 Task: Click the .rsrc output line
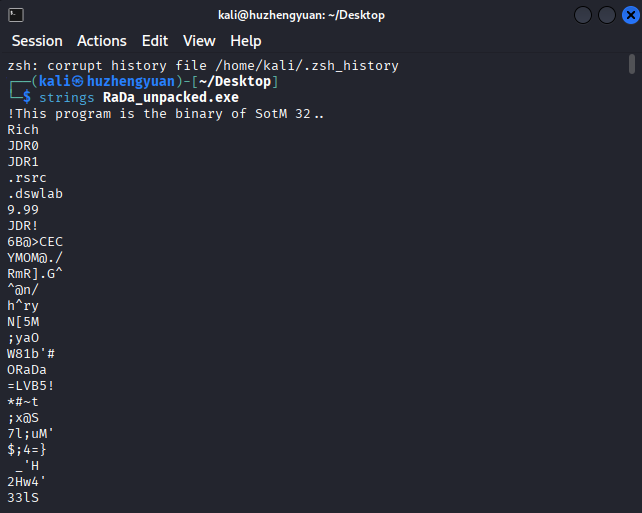(x=27, y=178)
